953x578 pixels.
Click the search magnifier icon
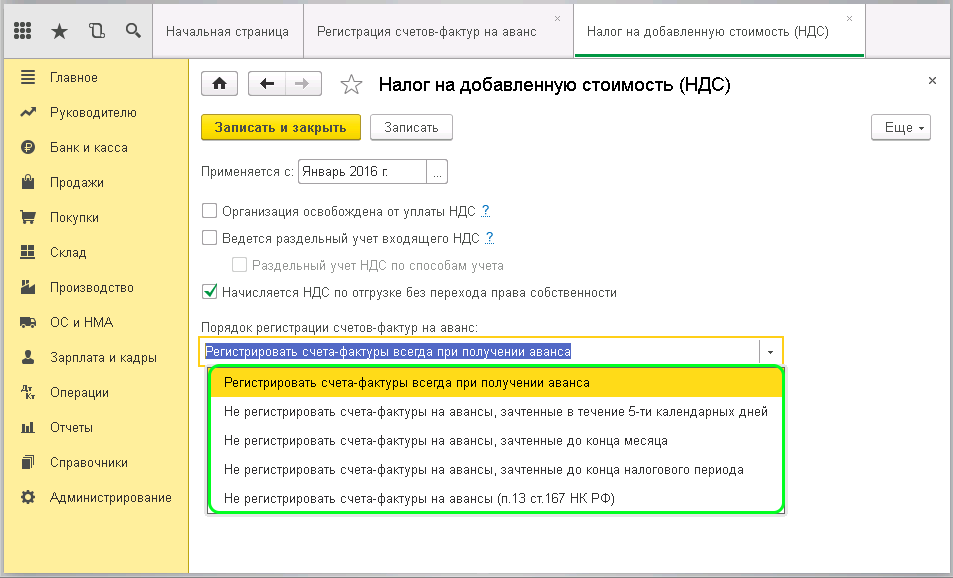point(132,31)
